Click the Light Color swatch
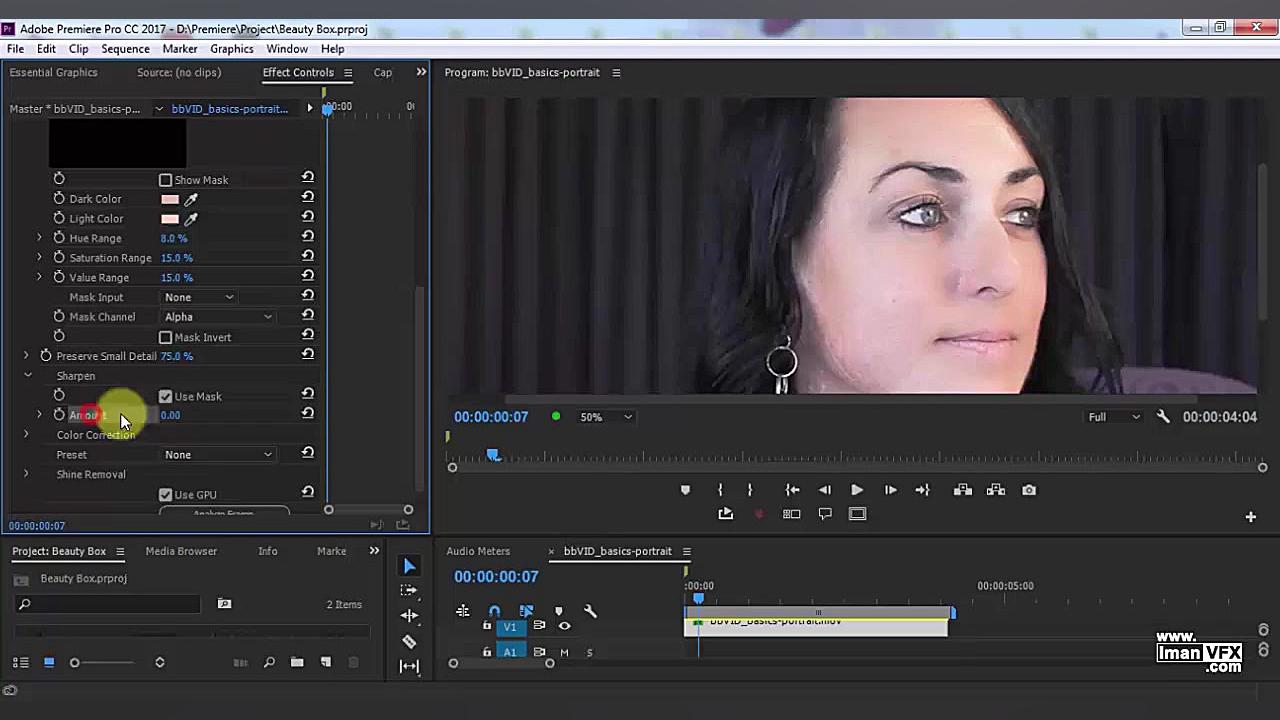 tap(170, 219)
